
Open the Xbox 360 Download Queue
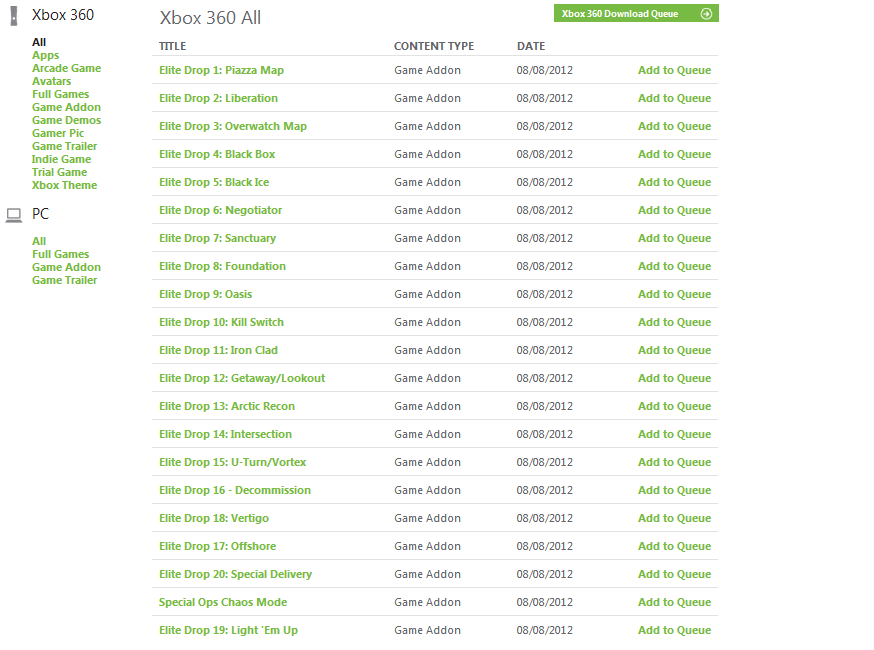636,13
